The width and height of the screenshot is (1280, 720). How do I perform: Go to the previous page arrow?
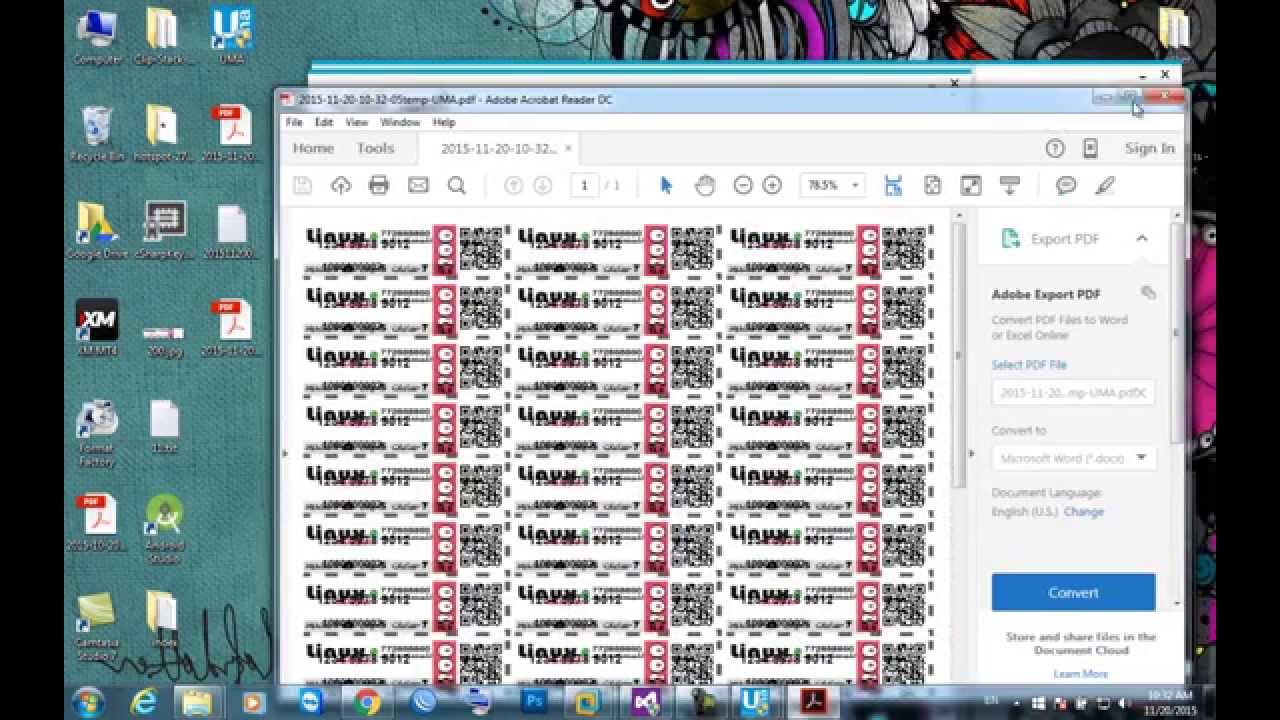(514, 185)
